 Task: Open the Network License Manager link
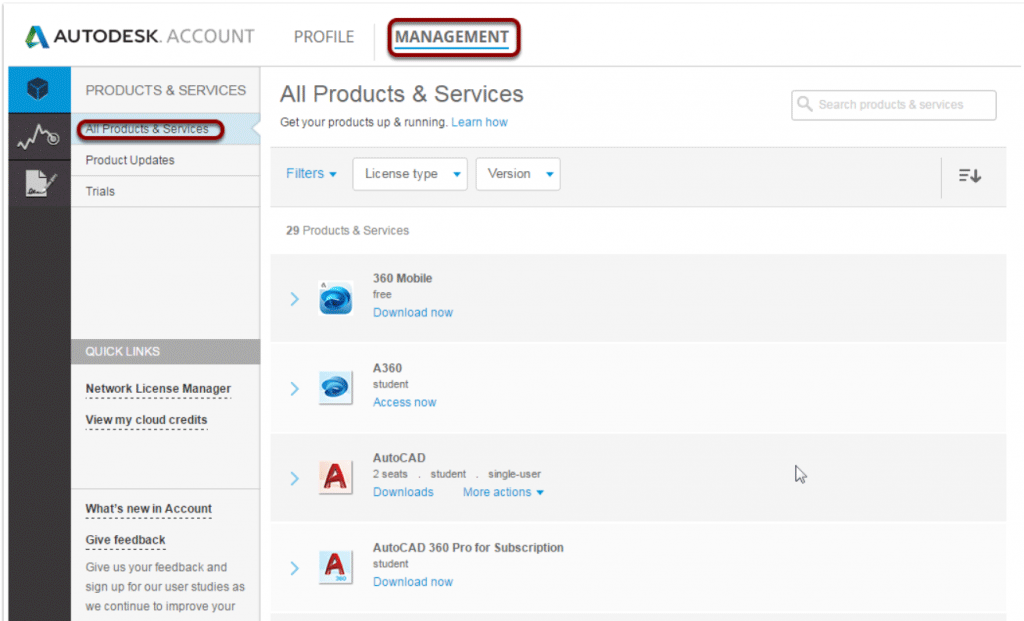click(x=158, y=389)
